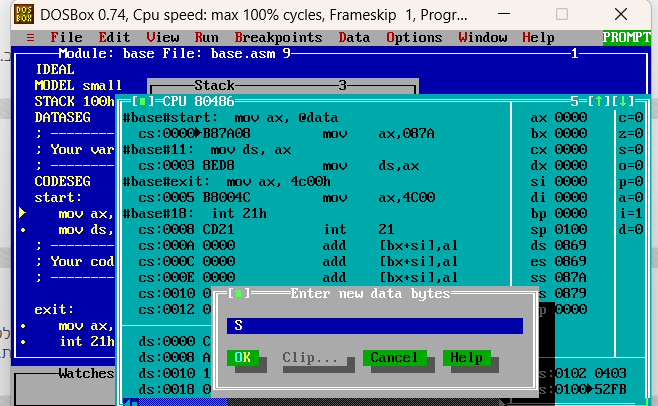Open the Breakpoints menu
Screen dimensions: 658x406
coord(278,38)
